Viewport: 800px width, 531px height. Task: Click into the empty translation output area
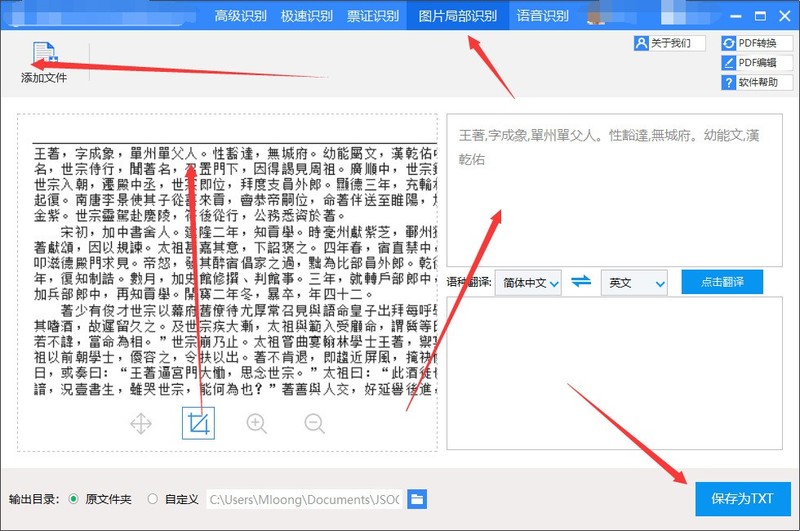point(614,373)
